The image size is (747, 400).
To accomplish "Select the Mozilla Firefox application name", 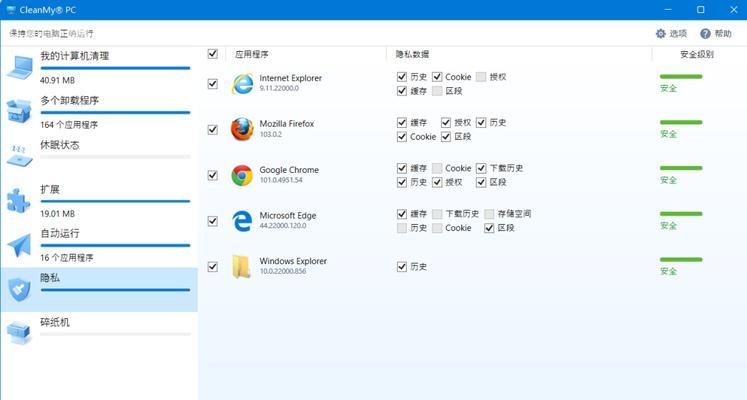I will click(287, 124).
